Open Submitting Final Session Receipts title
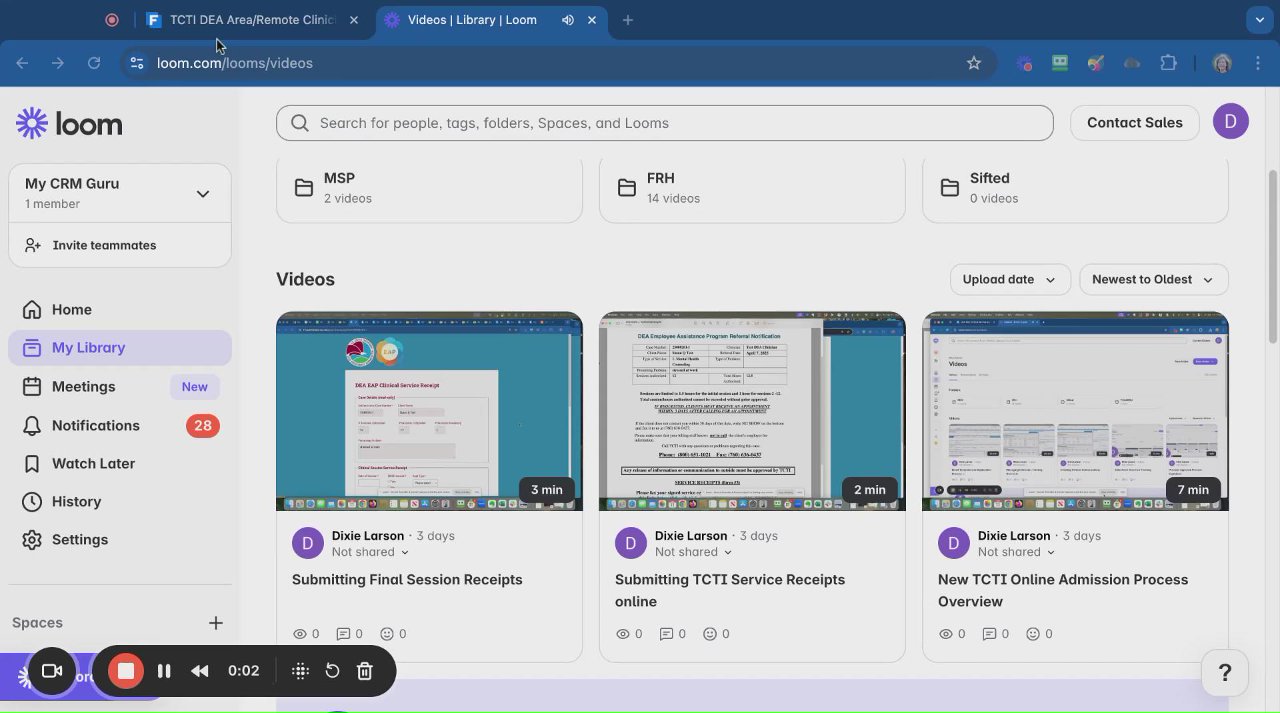This screenshot has height=713, width=1280. tap(407, 579)
